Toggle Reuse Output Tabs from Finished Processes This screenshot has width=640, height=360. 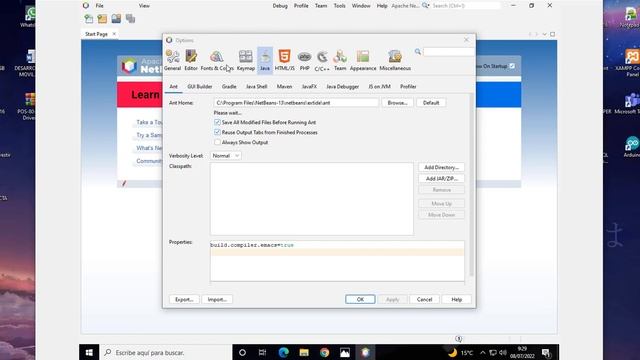coord(217,132)
